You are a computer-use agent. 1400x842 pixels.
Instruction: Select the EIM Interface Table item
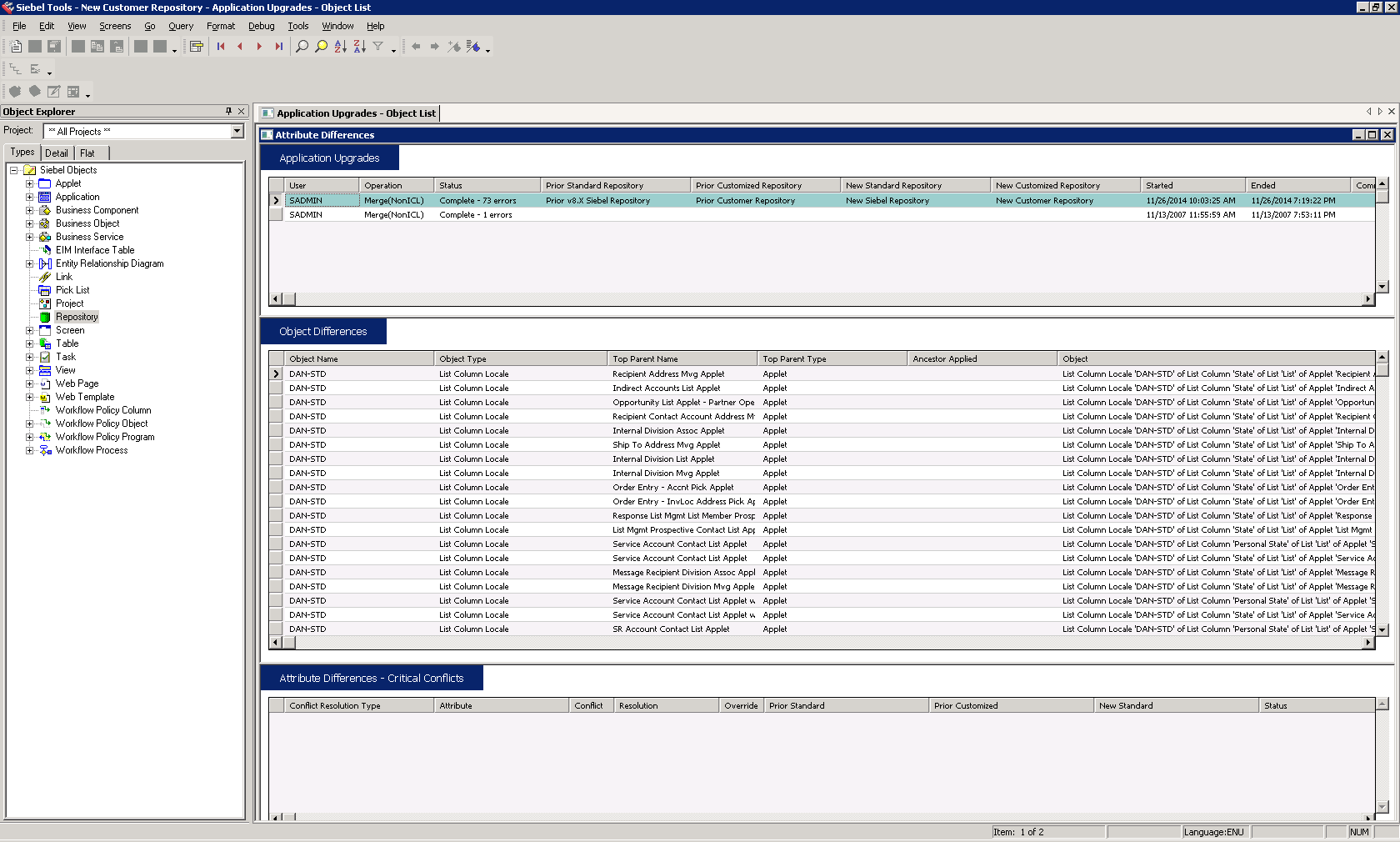[x=95, y=250]
